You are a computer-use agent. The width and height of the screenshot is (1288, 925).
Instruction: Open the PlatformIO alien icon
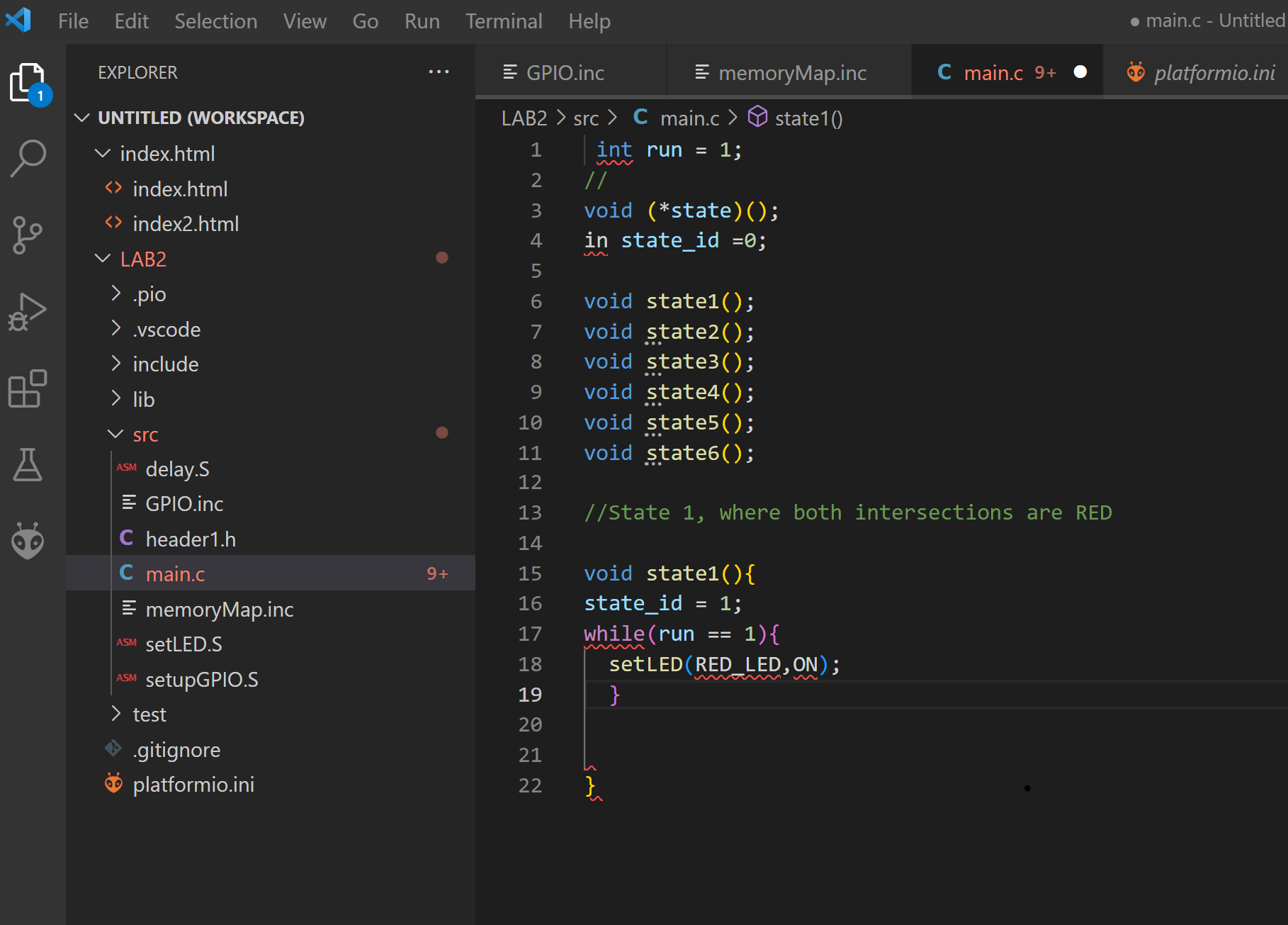[x=28, y=541]
